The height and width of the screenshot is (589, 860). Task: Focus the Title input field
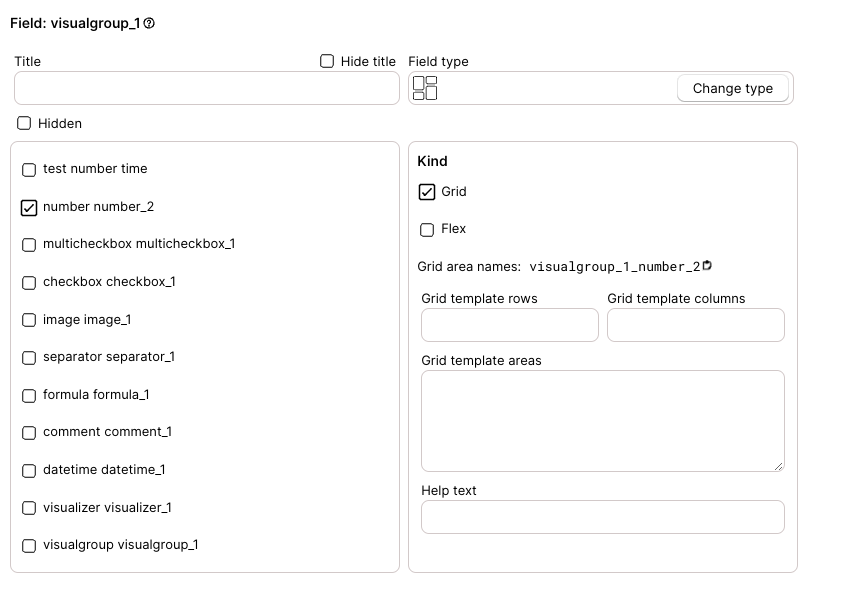tap(207, 88)
